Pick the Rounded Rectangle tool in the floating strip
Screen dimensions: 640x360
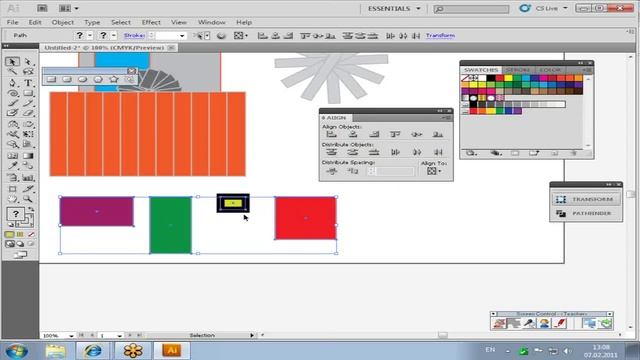[x=67, y=79]
